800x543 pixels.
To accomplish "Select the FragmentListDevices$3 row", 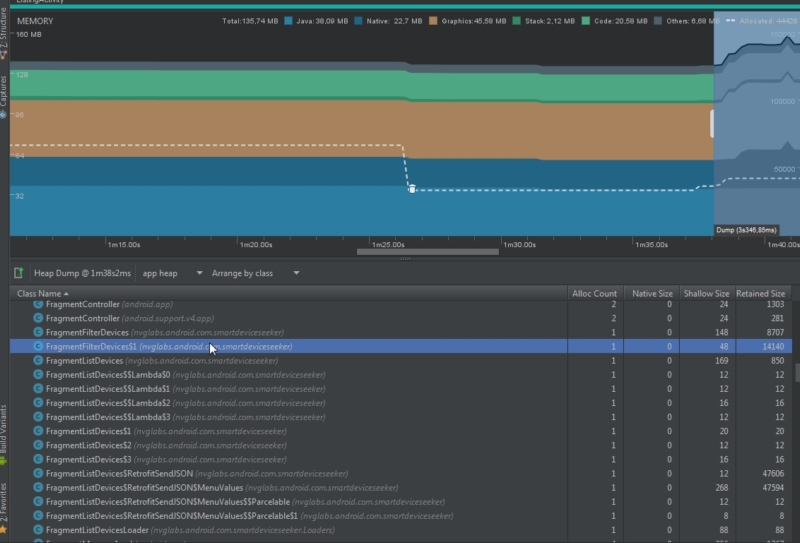I will click(401, 459).
